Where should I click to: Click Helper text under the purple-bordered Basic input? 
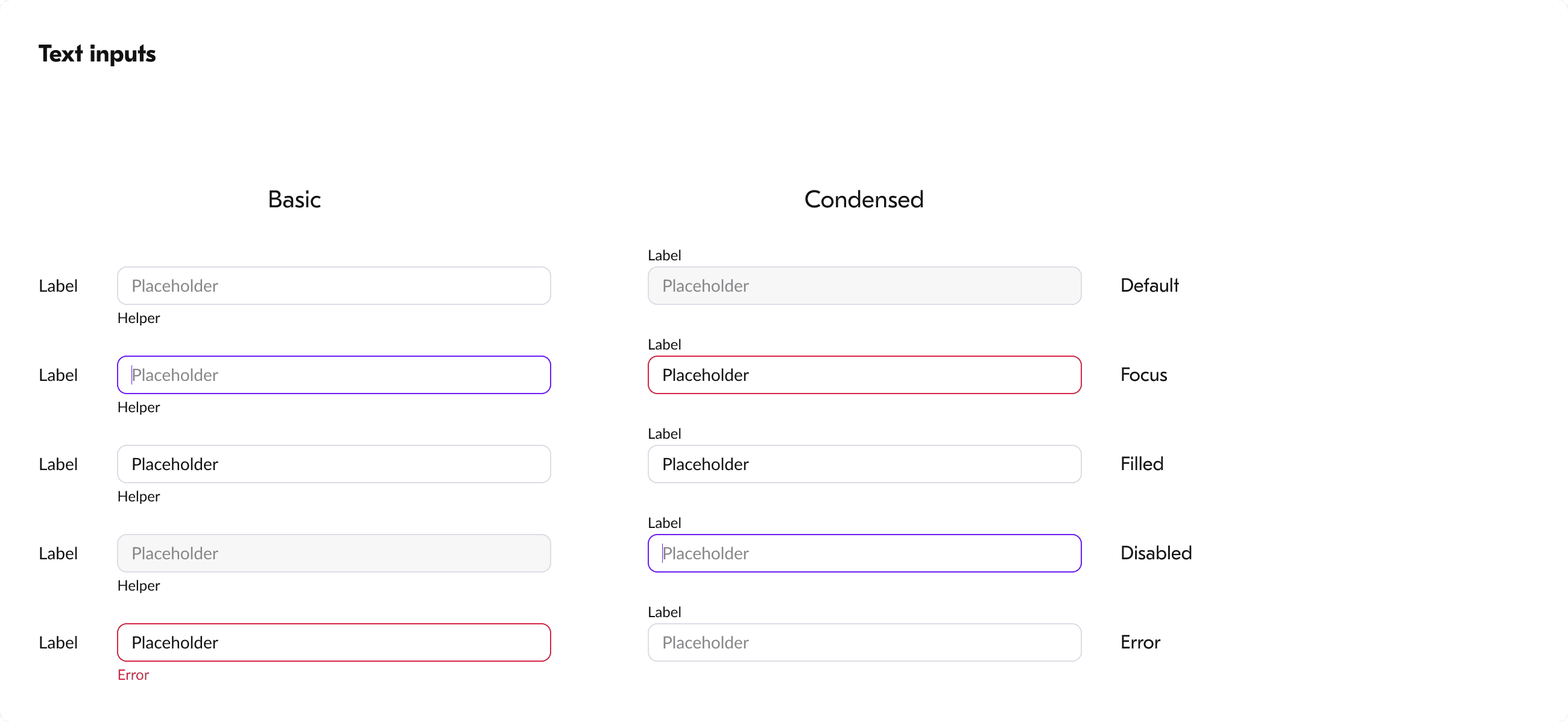(138, 407)
